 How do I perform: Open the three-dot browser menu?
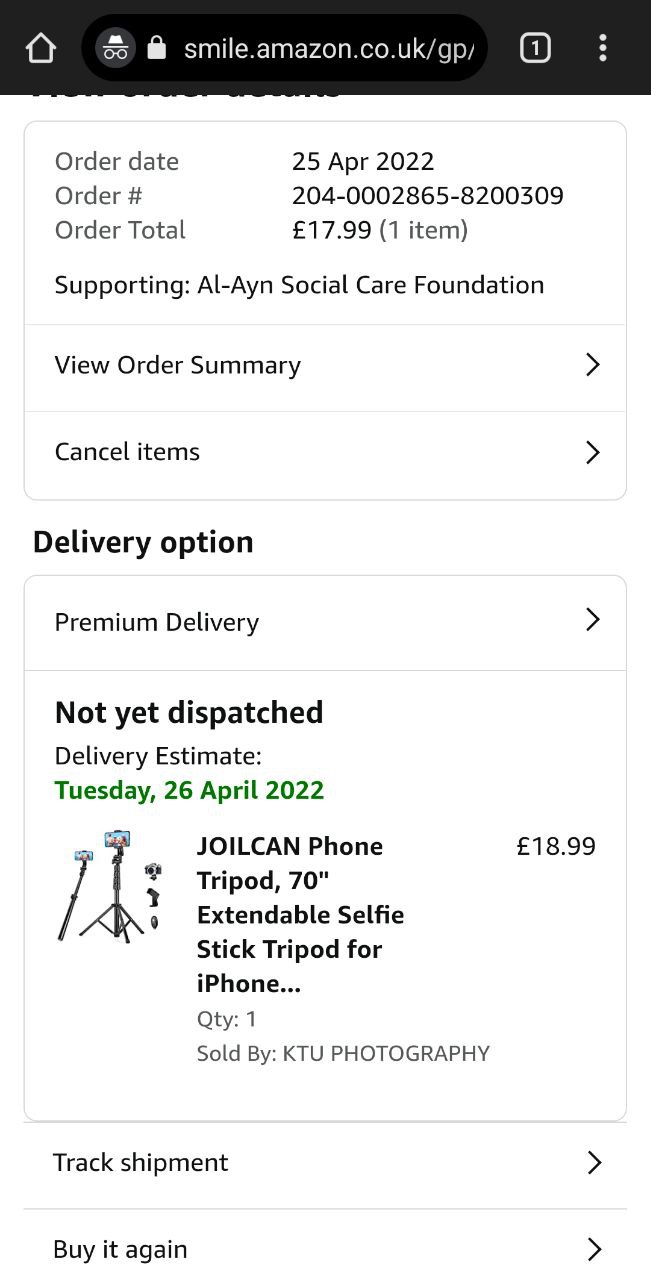tap(602, 48)
